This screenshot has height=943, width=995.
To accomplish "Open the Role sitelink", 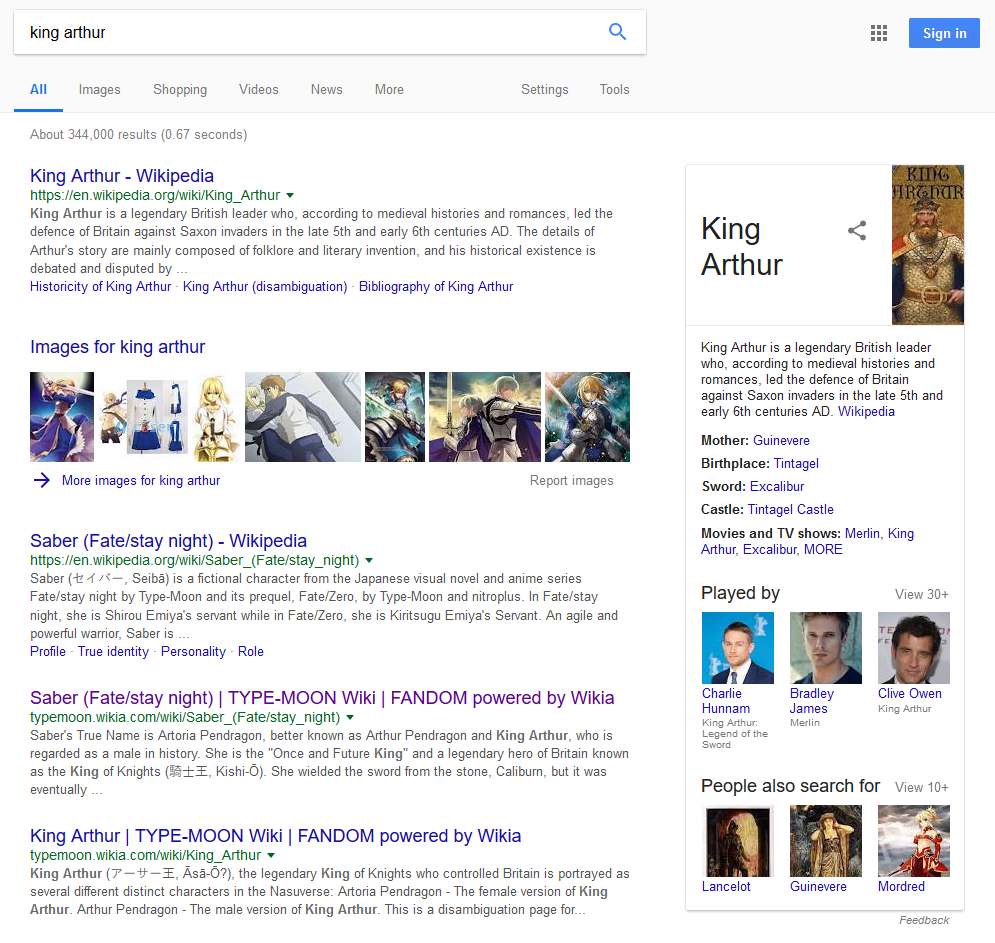I will click(x=251, y=652).
